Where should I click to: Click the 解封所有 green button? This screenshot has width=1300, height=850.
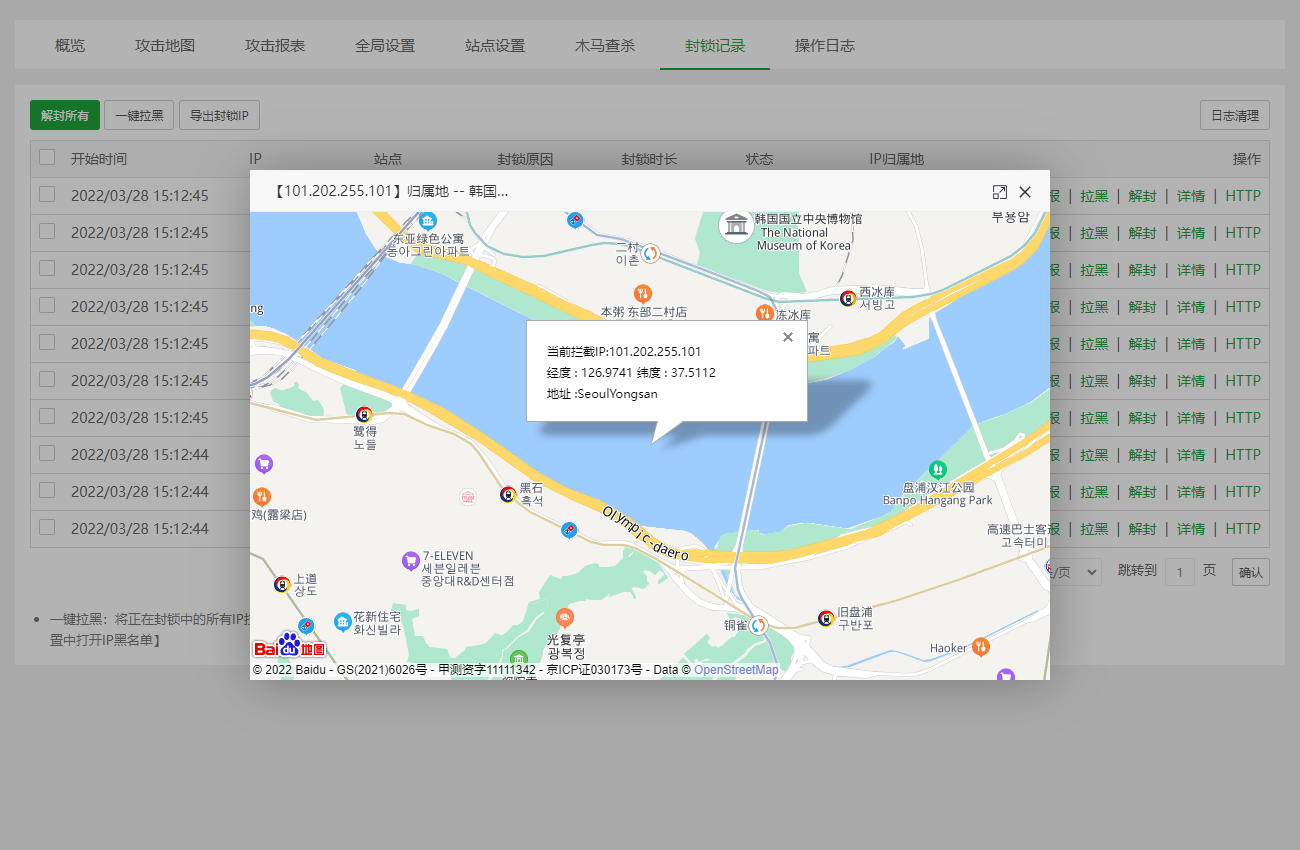pos(65,115)
